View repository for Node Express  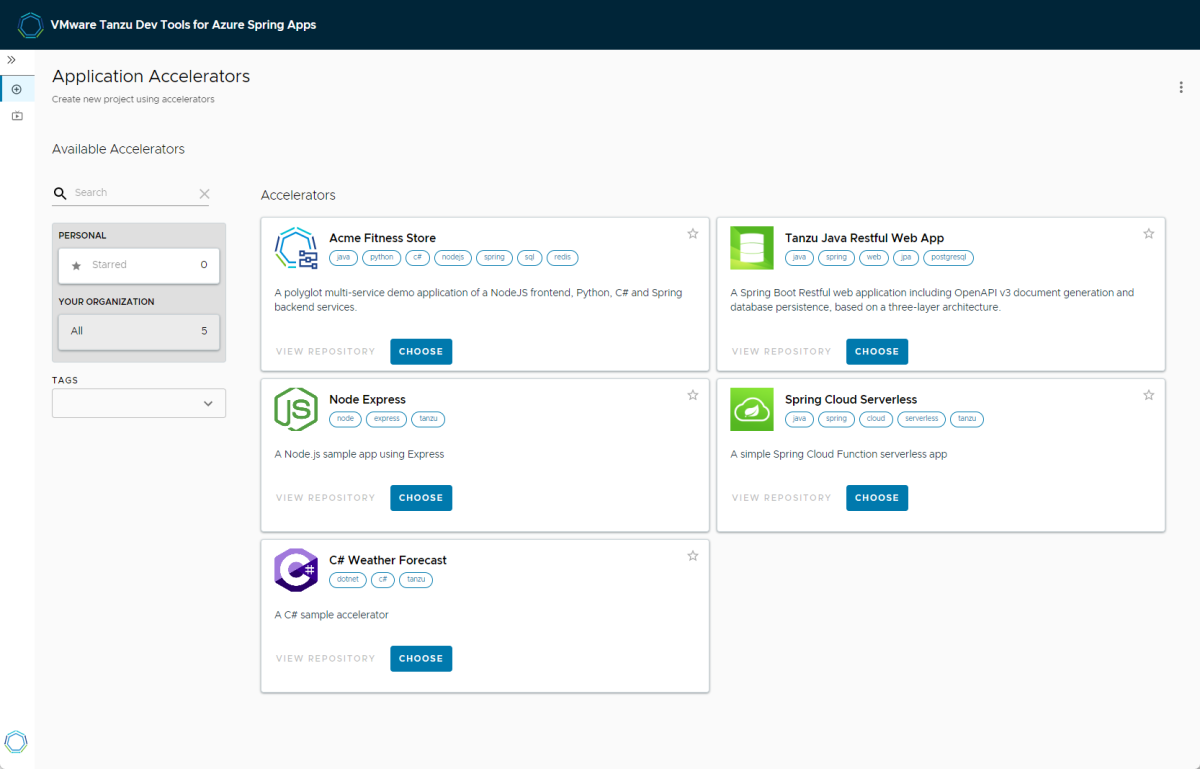(326, 497)
